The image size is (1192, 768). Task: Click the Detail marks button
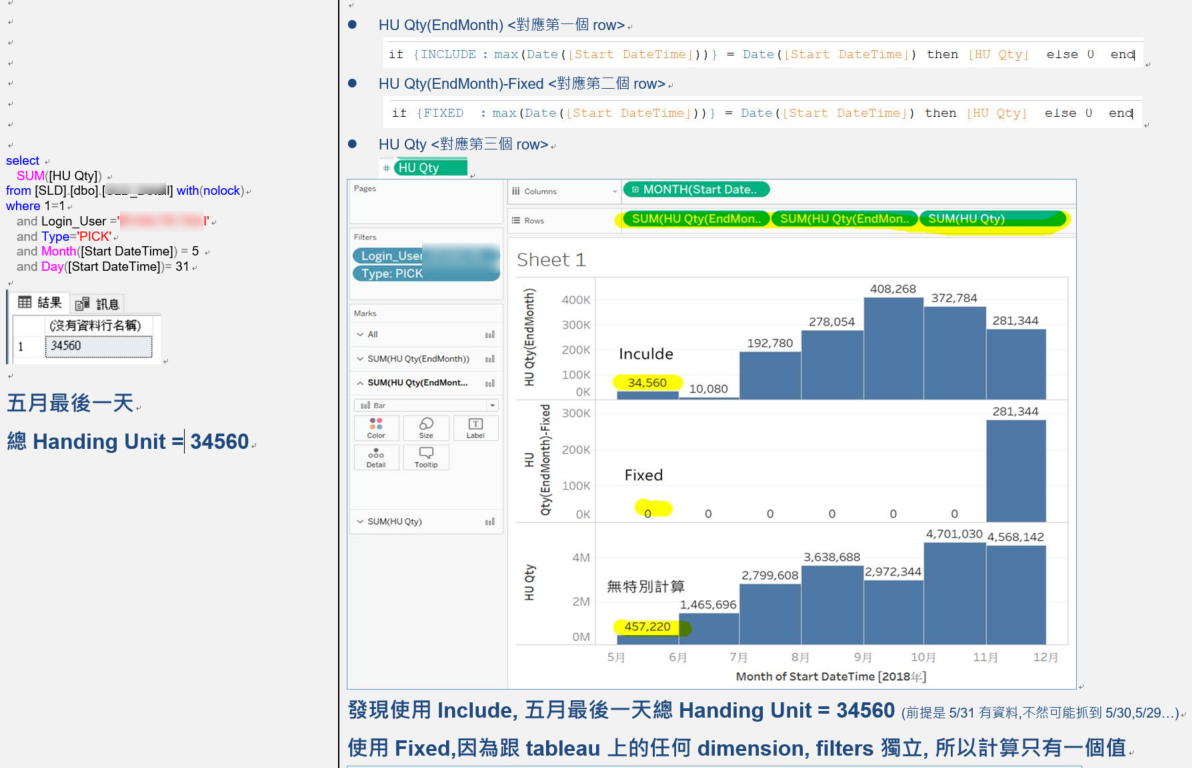[x=376, y=458]
